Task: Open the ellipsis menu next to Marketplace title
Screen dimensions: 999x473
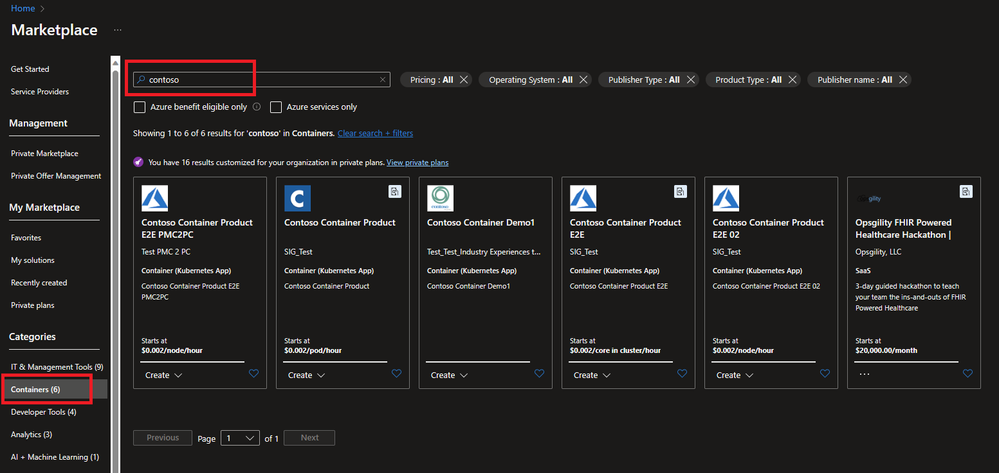Action: (118, 30)
